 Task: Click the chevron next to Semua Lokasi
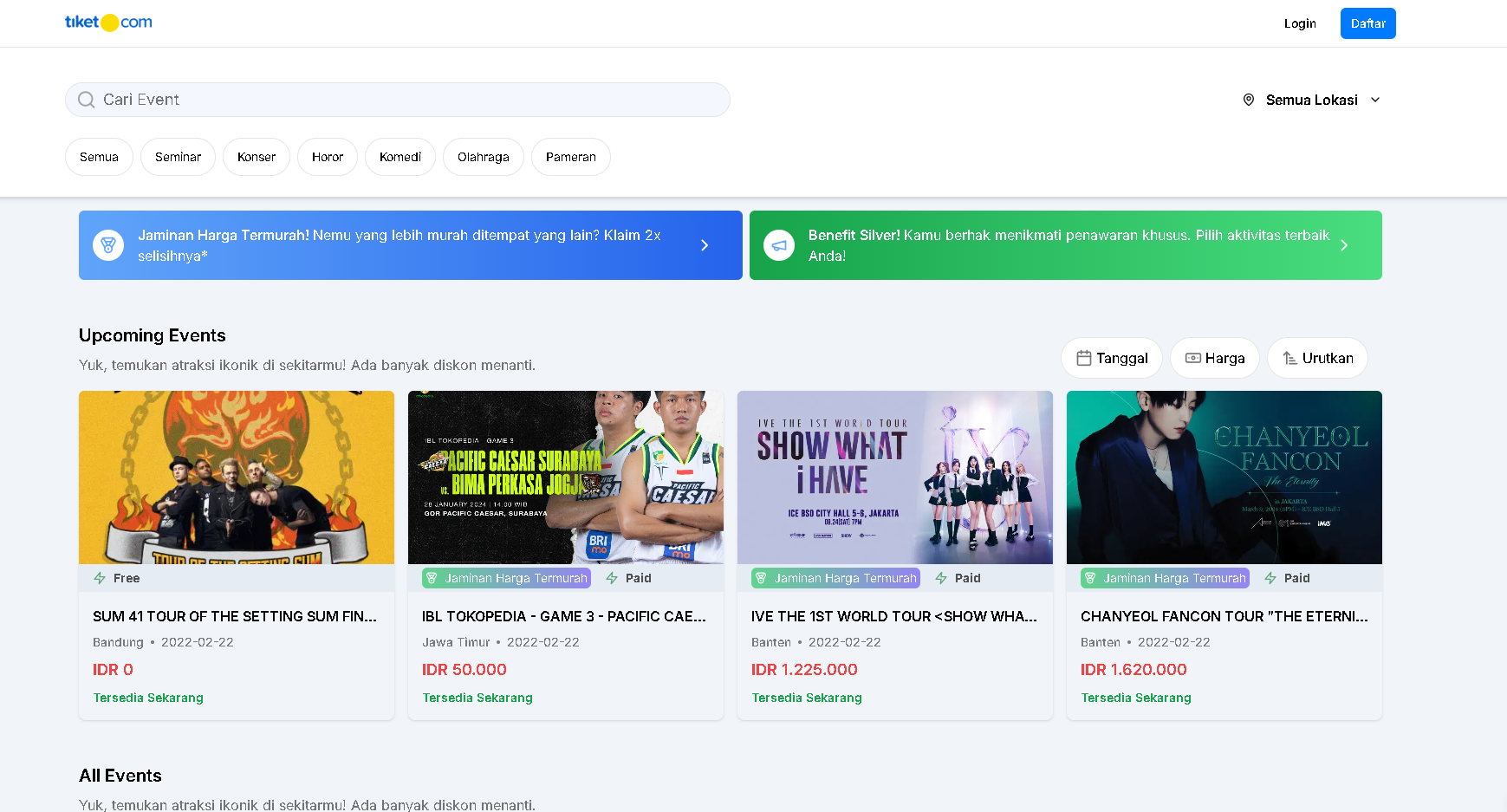(1375, 100)
